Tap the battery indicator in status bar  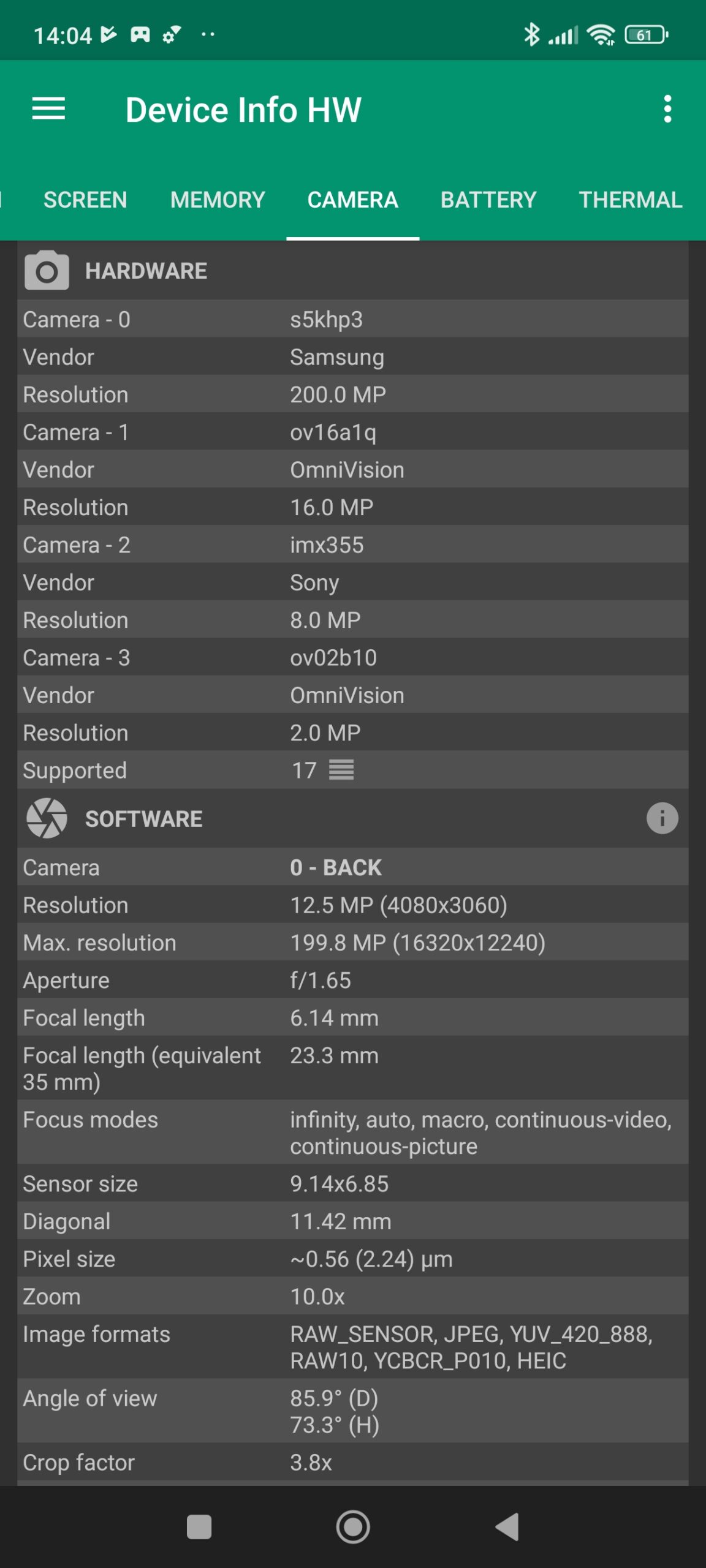click(x=646, y=35)
